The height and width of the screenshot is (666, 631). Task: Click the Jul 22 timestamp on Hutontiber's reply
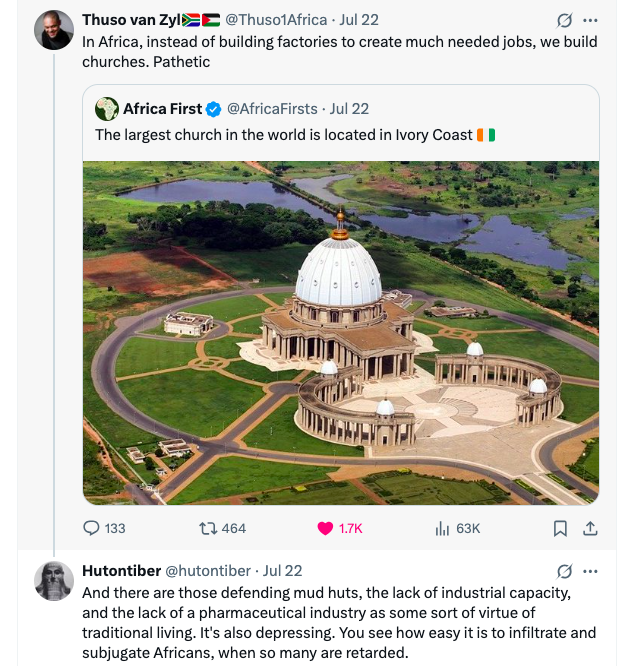[x=282, y=571]
